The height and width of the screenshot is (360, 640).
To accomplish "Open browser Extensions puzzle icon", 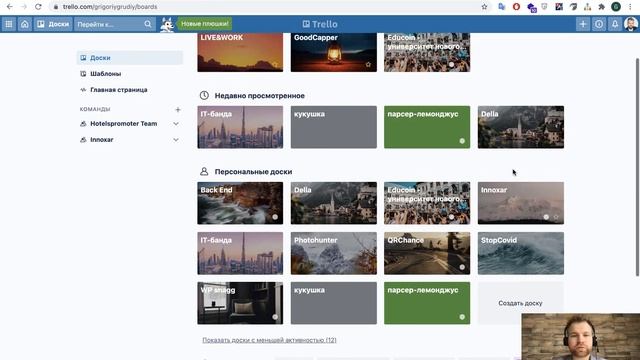I will click(601, 7).
